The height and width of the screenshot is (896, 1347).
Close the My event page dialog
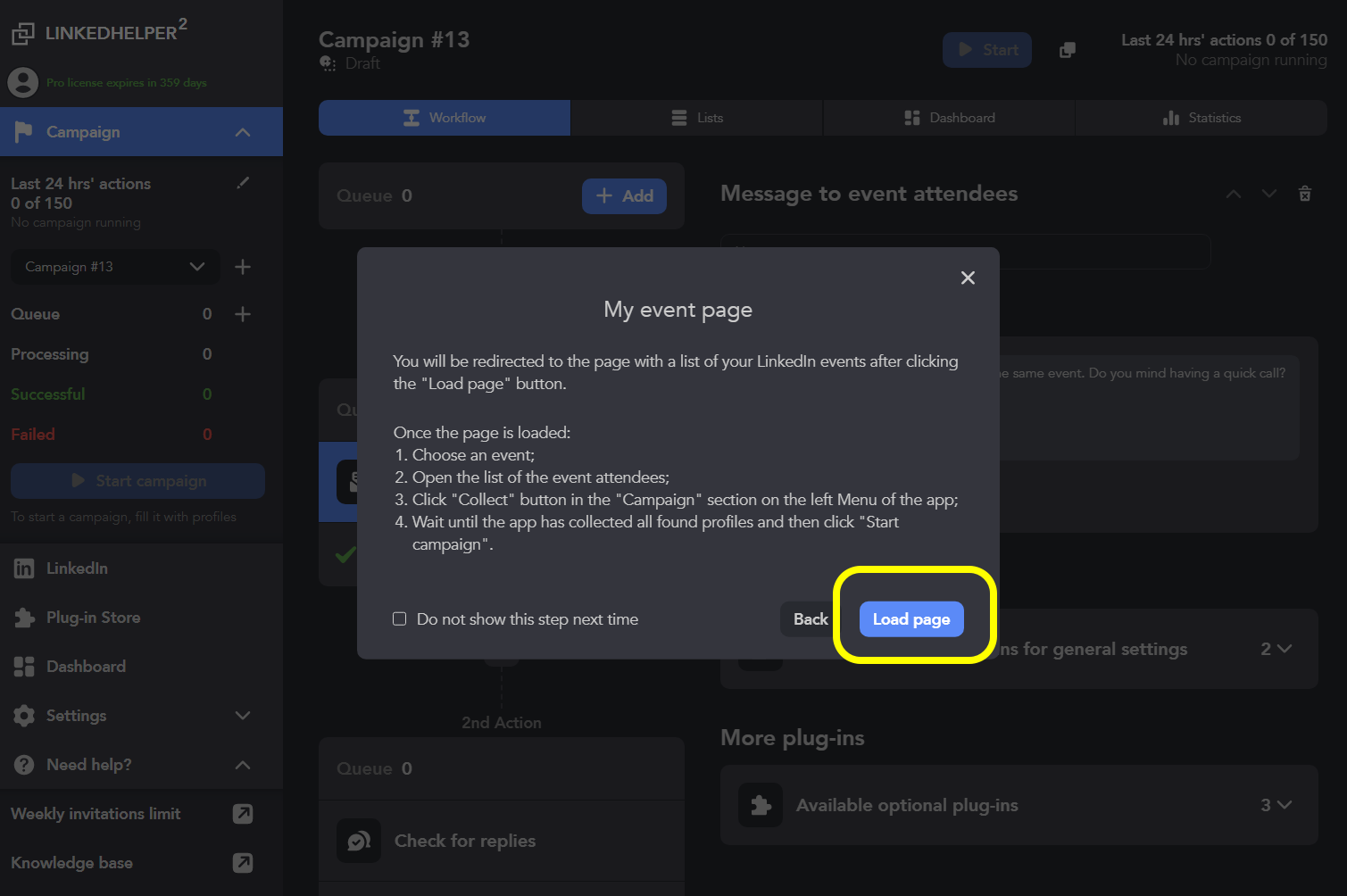pyautogui.click(x=968, y=278)
